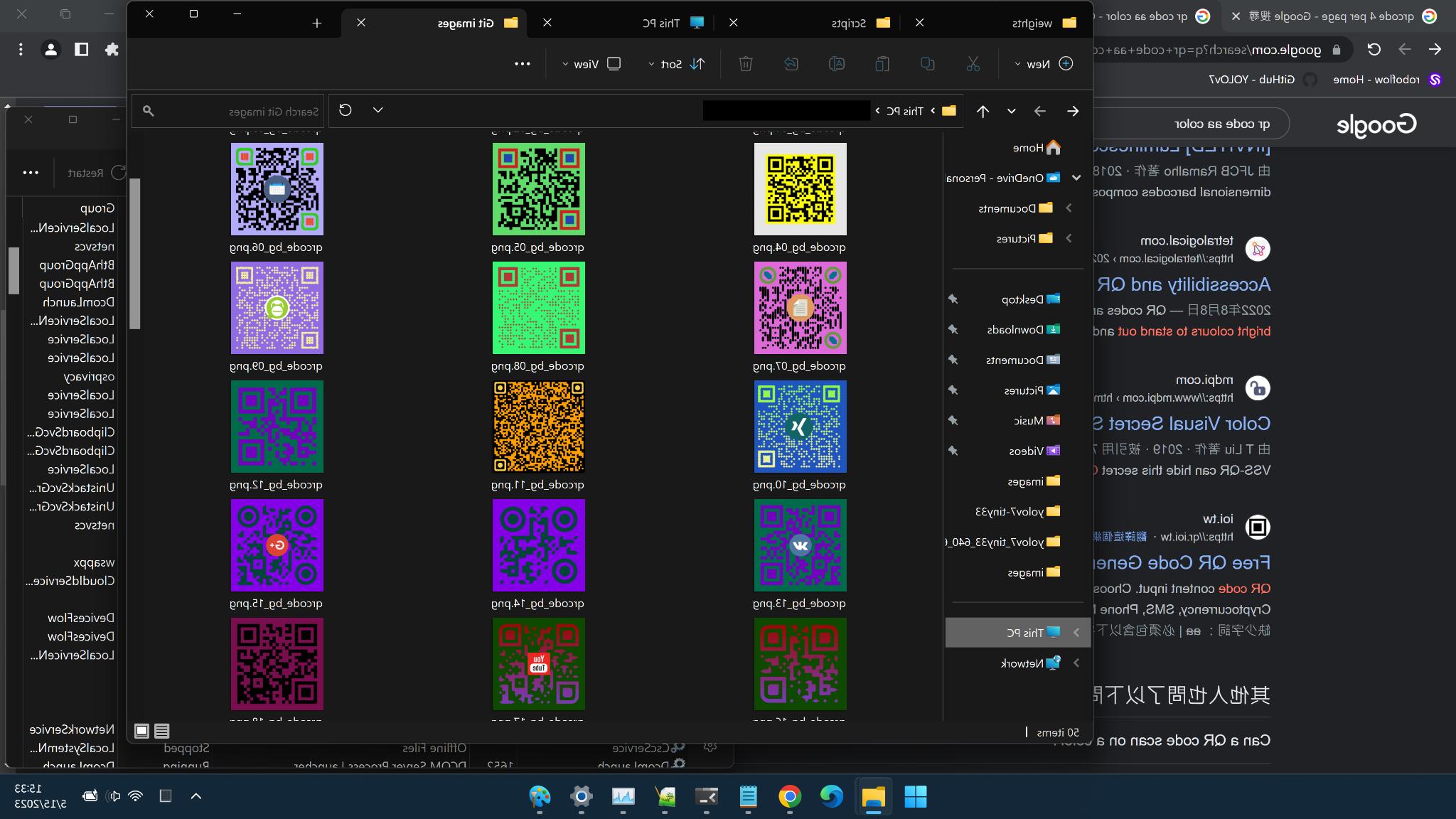Expand address bar history dropdown chevron
This screenshot has width=1456, height=819.
coord(378,110)
